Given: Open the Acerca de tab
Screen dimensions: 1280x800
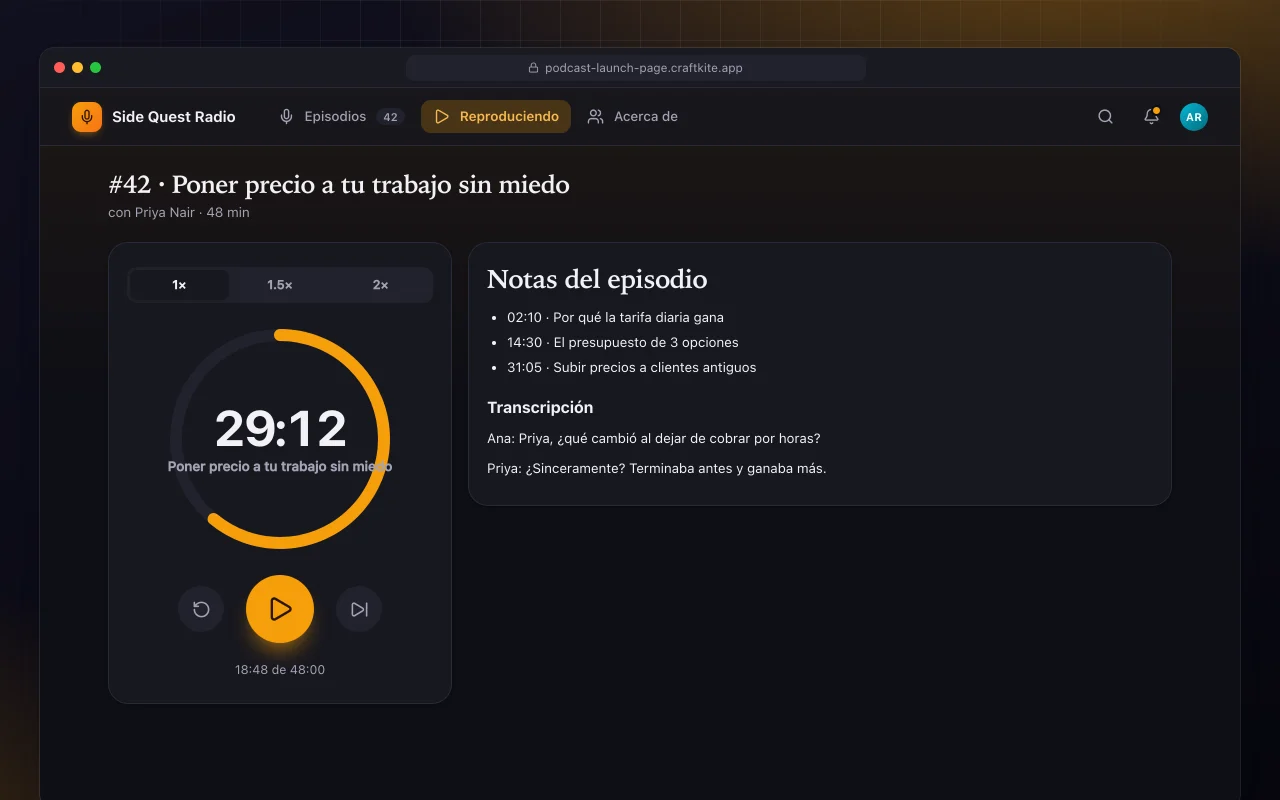Looking at the screenshot, I should pyautogui.click(x=633, y=117).
